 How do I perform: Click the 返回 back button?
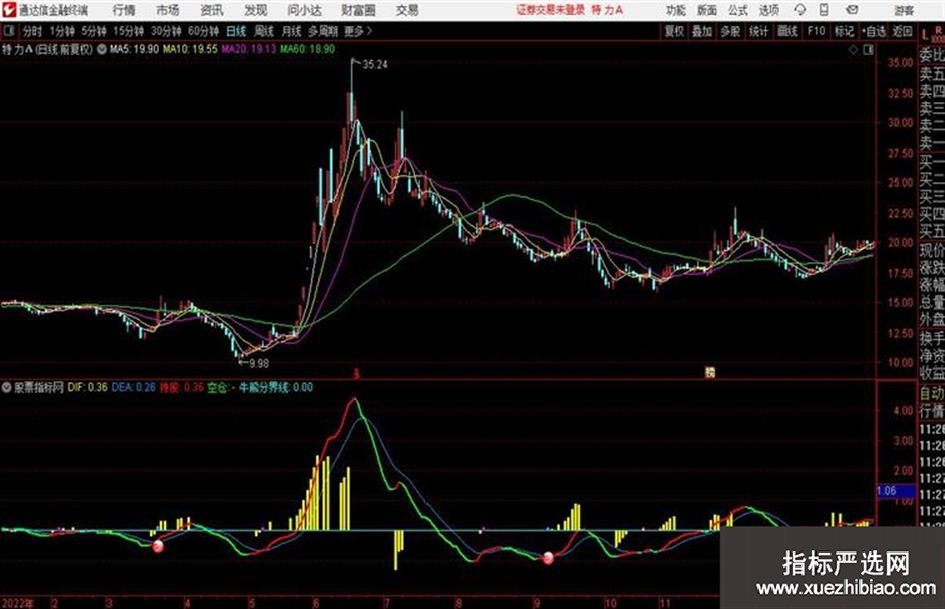[902, 31]
